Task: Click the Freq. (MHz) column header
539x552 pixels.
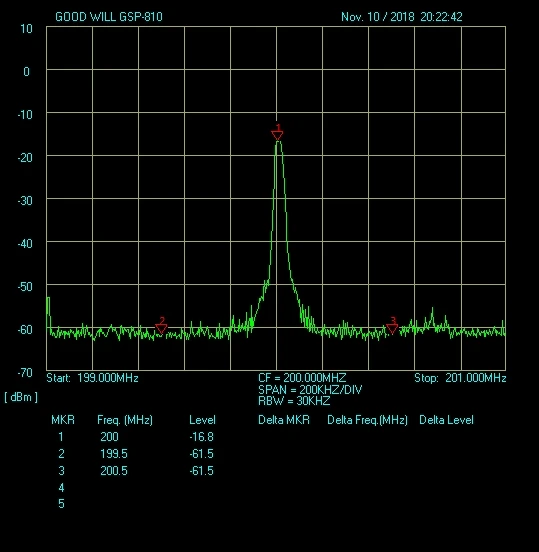Action: point(125,420)
